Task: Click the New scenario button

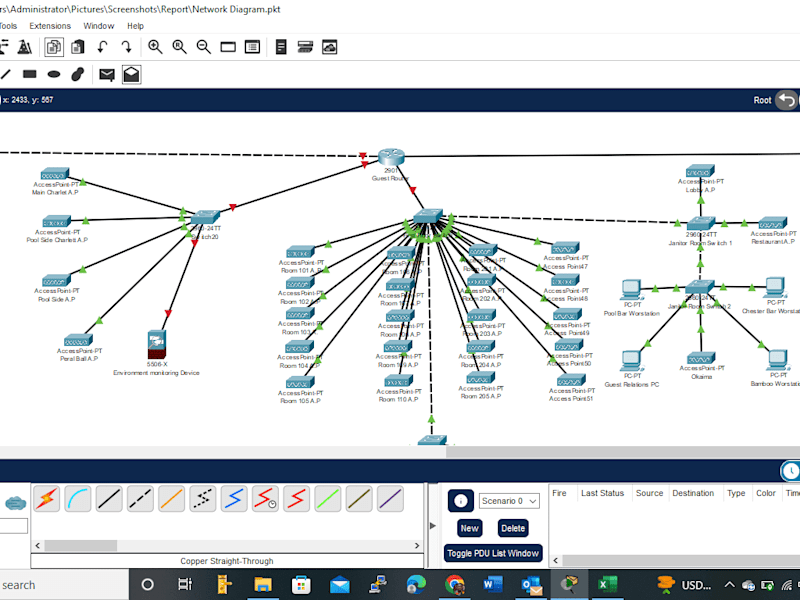Action: (x=469, y=528)
